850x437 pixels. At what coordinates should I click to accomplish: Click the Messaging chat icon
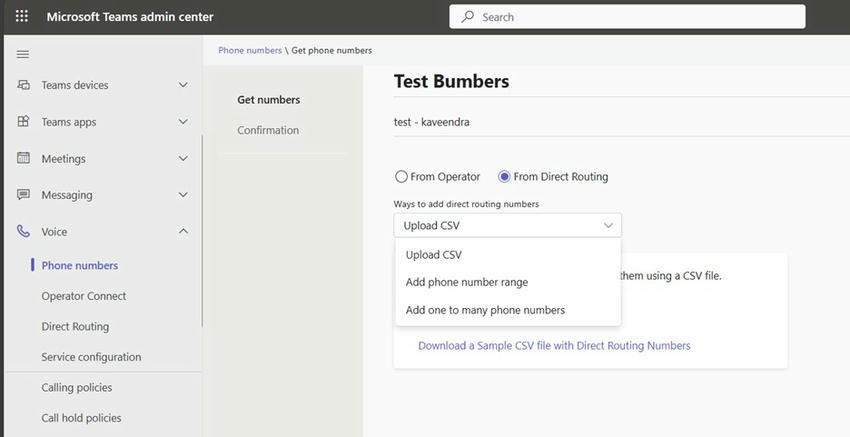click(x=24, y=195)
